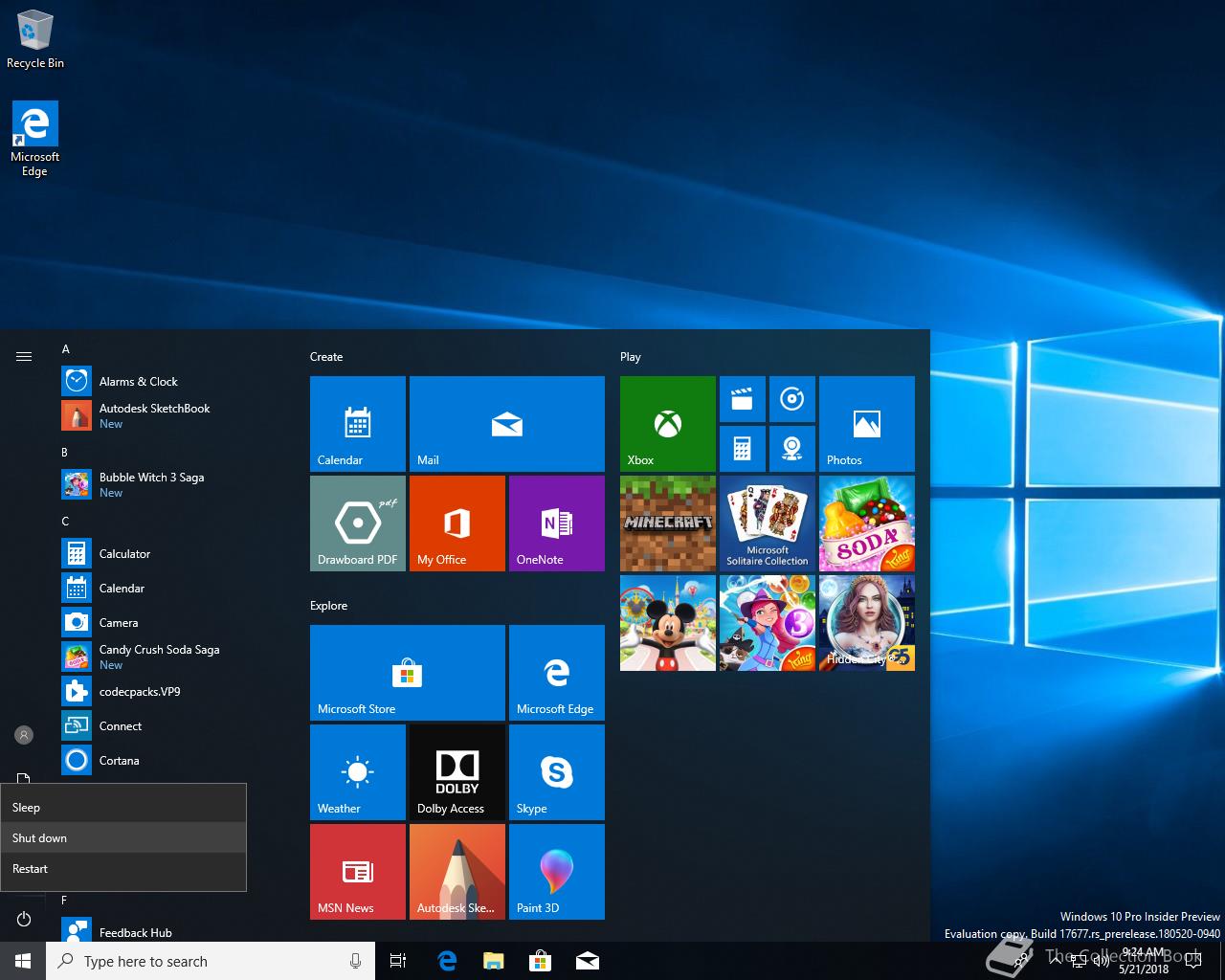
Task: Open the Photos tile
Action: pos(867,424)
